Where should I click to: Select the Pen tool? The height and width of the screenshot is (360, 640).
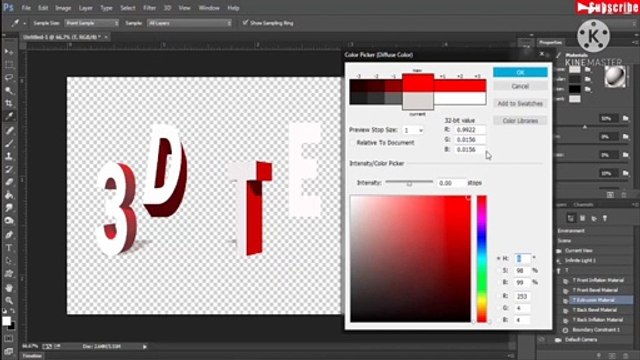(x=9, y=235)
